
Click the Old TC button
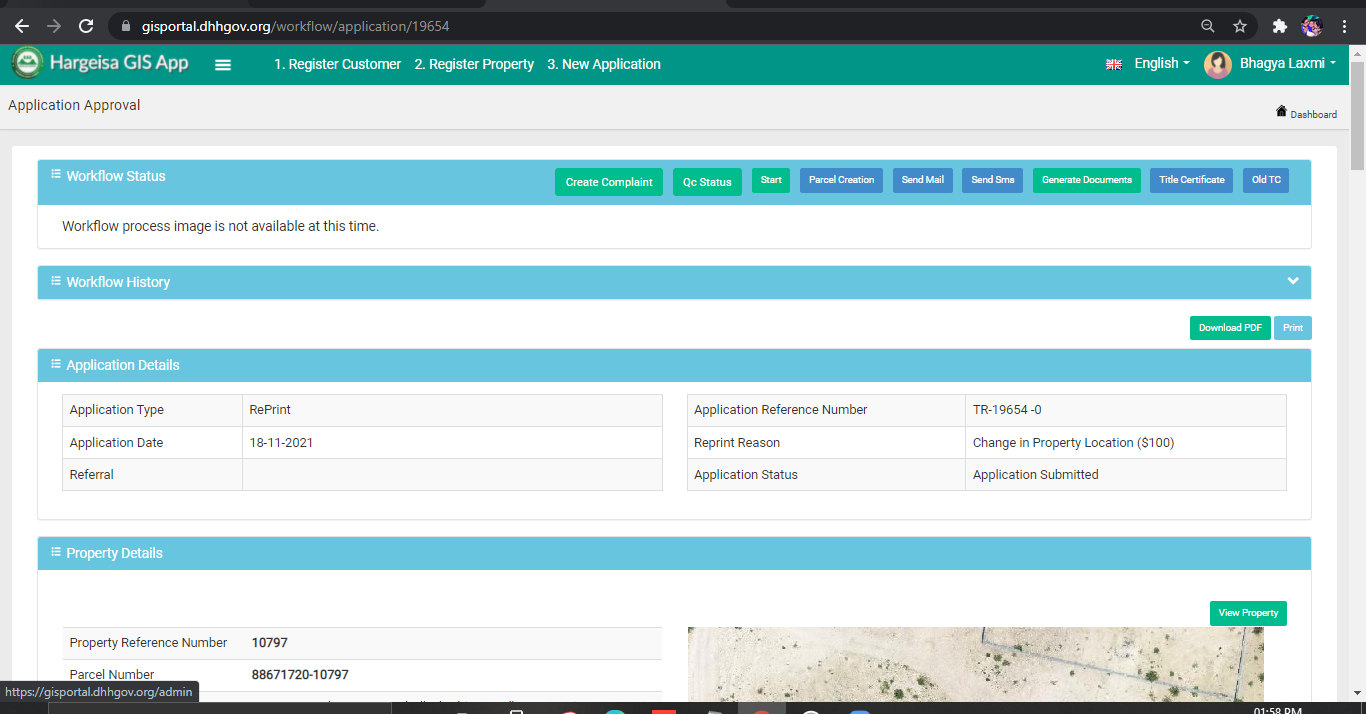(1266, 180)
